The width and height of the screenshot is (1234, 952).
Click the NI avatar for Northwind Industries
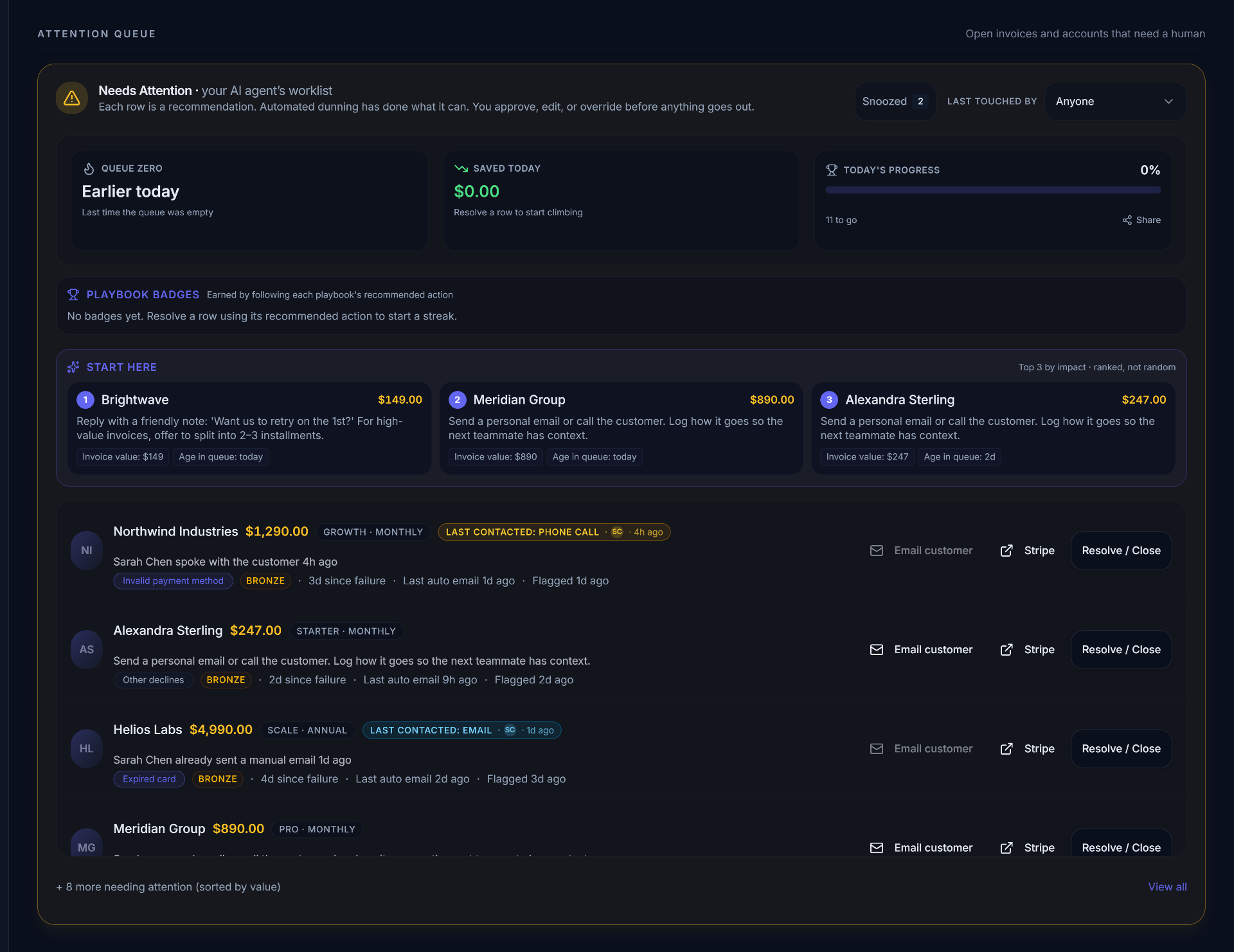pyautogui.click(x=87, y=550)
